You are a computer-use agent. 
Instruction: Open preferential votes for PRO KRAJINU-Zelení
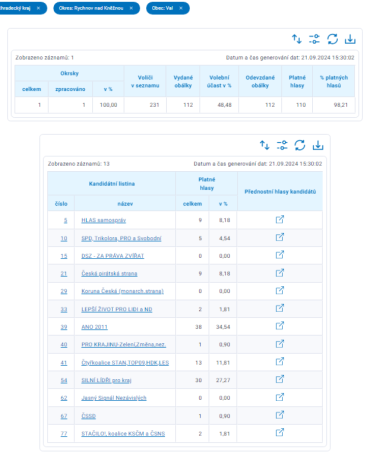[x=280, y=344]
